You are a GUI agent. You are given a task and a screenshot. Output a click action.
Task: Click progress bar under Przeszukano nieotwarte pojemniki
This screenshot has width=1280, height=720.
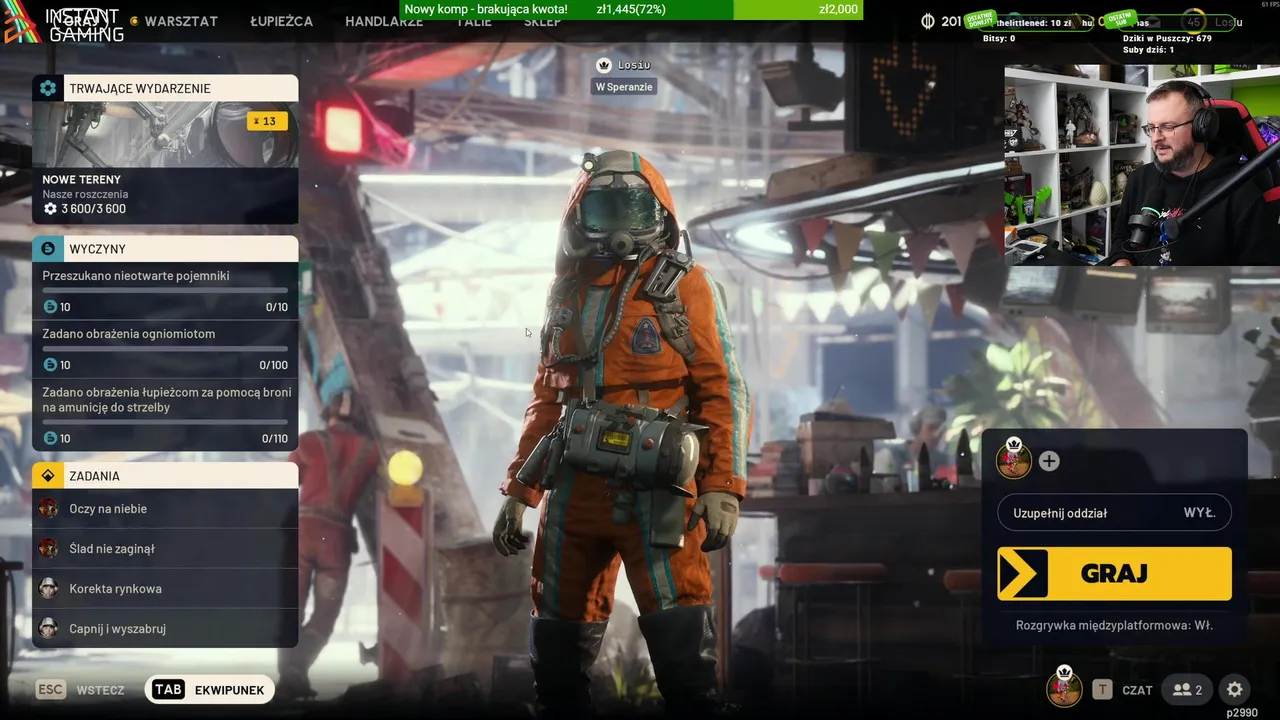click(165, 291)
